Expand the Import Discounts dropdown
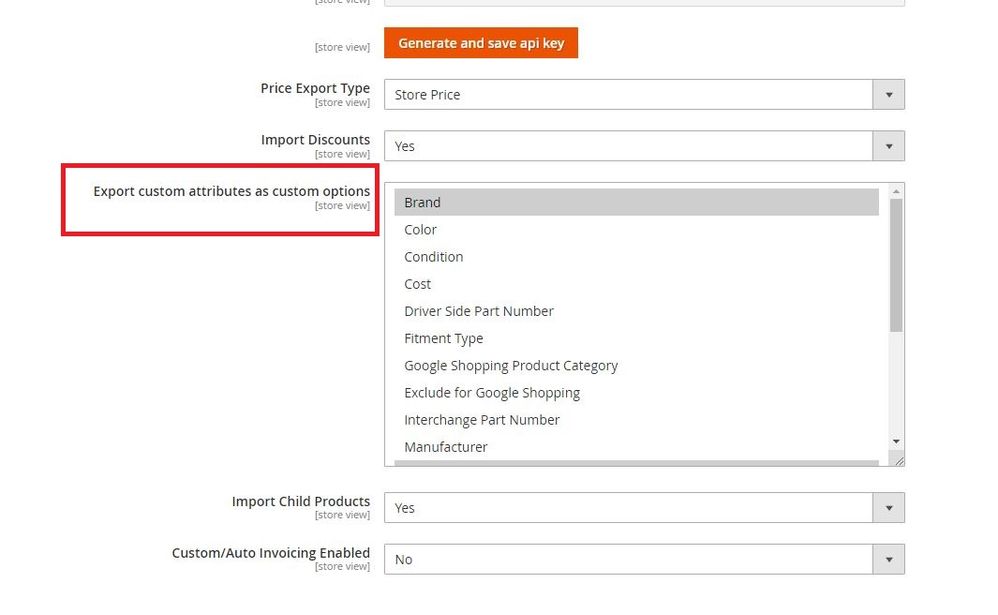The height and width of the screenshot is (615, 998). click(644, 146)
